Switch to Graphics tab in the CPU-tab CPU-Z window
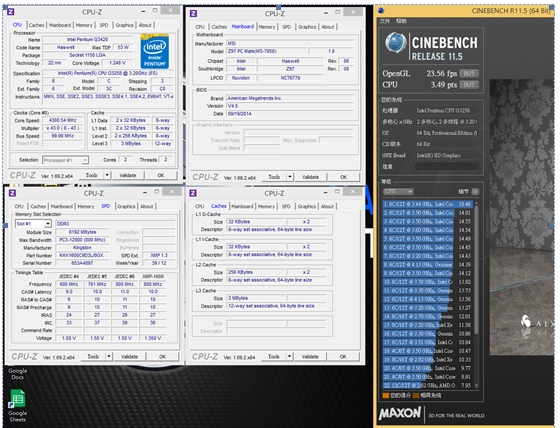 coord(124,25)
